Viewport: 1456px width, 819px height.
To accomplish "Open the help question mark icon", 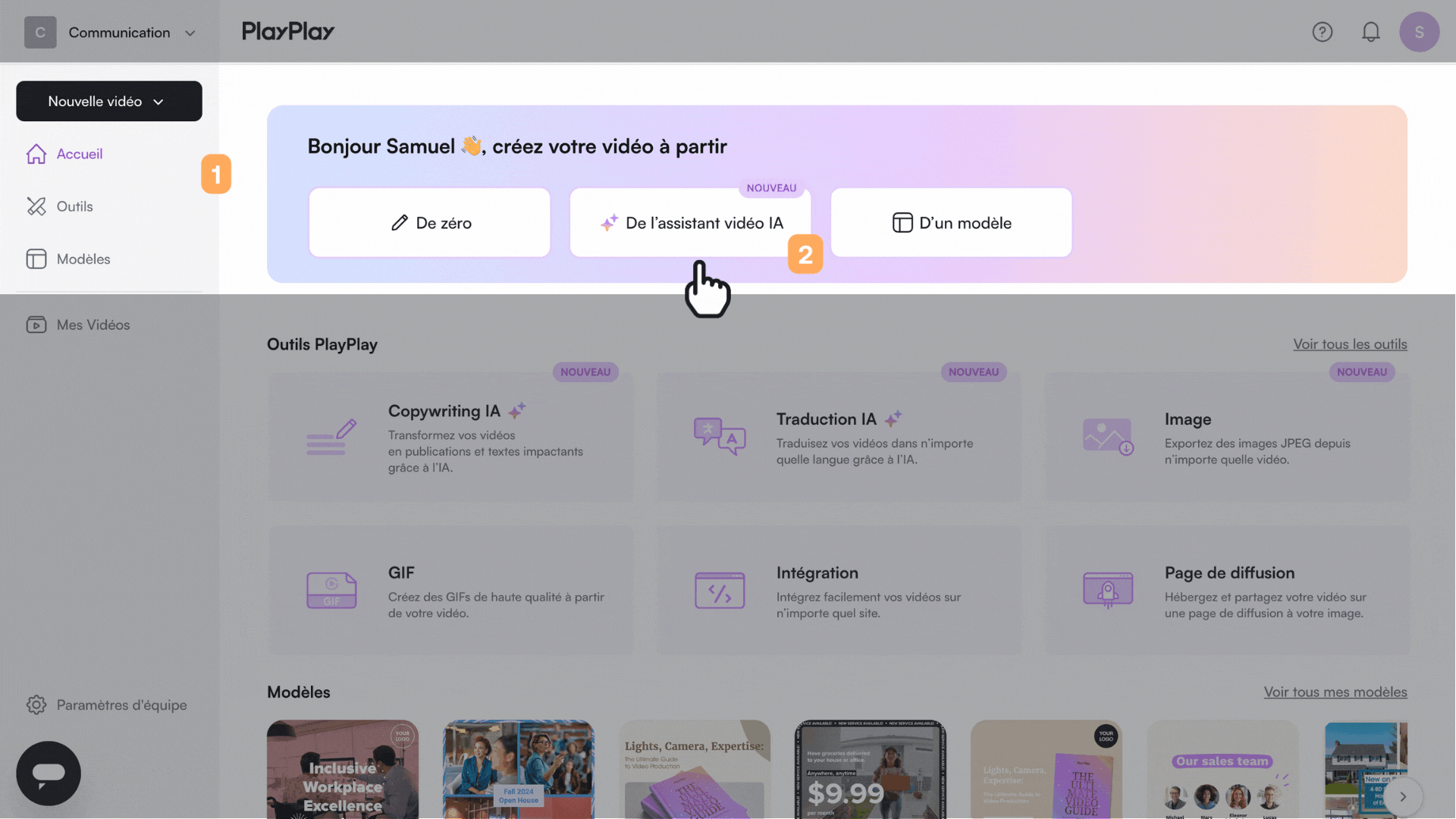I will pos(1322,32).
